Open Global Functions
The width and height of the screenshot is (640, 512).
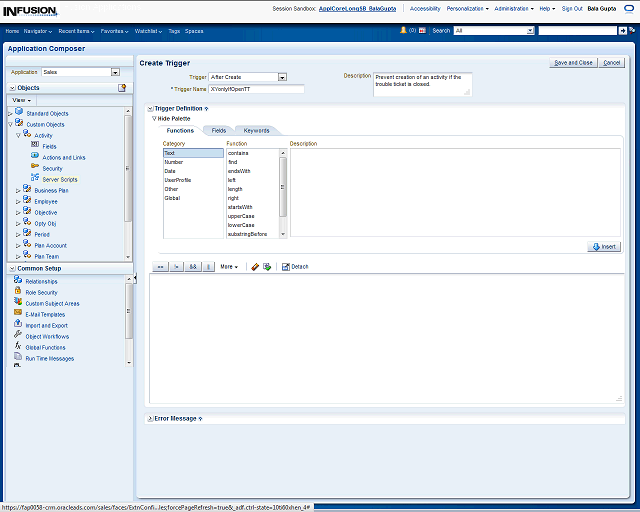point(45,347)
